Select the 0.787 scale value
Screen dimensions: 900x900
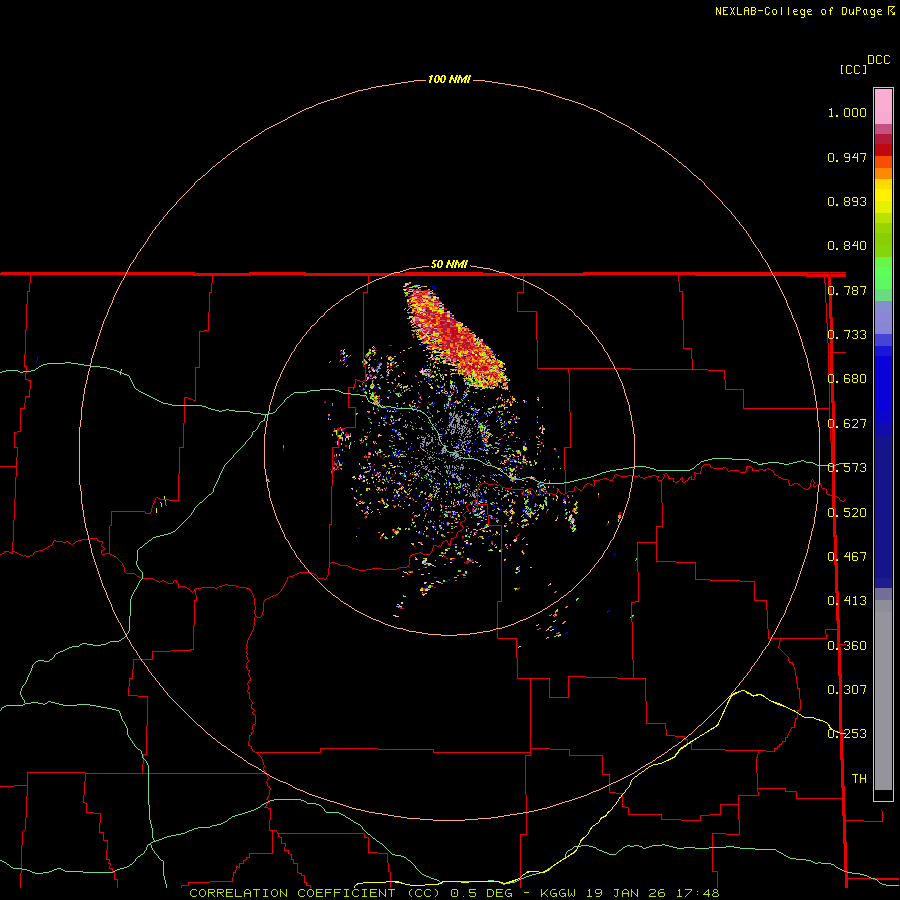847,290
